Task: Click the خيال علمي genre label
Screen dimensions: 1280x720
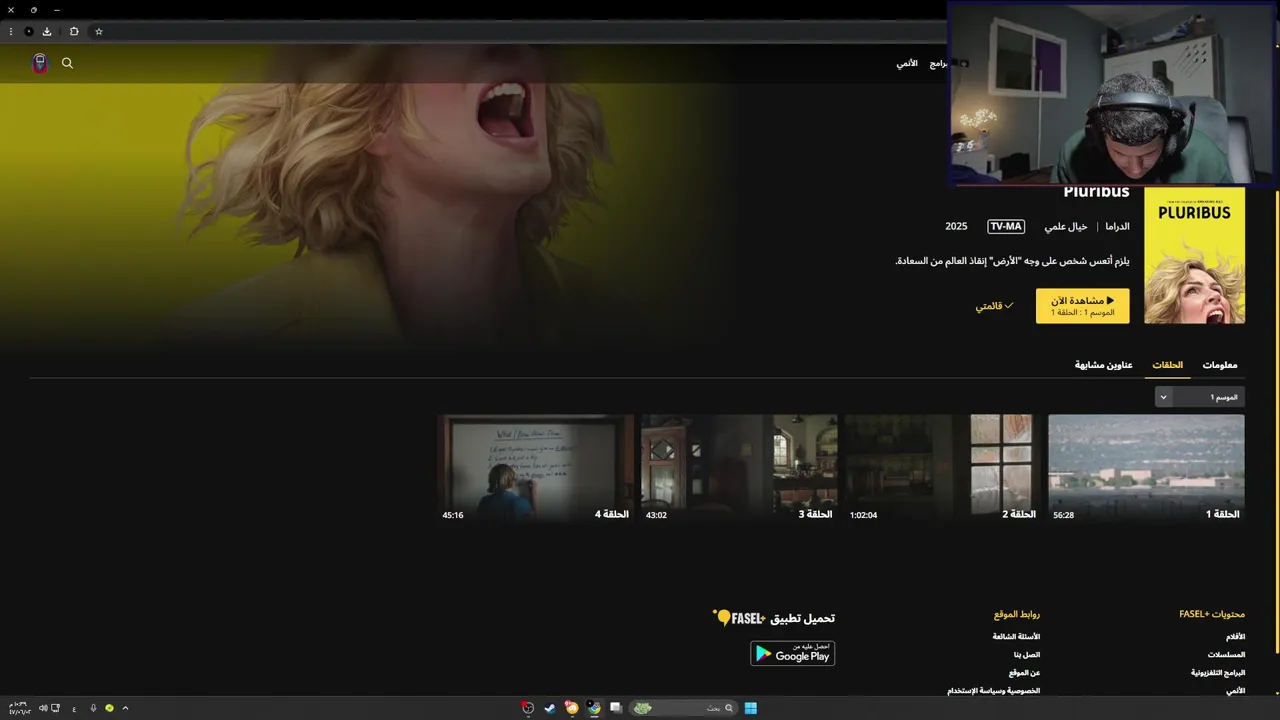Action: pos(1066,227)
